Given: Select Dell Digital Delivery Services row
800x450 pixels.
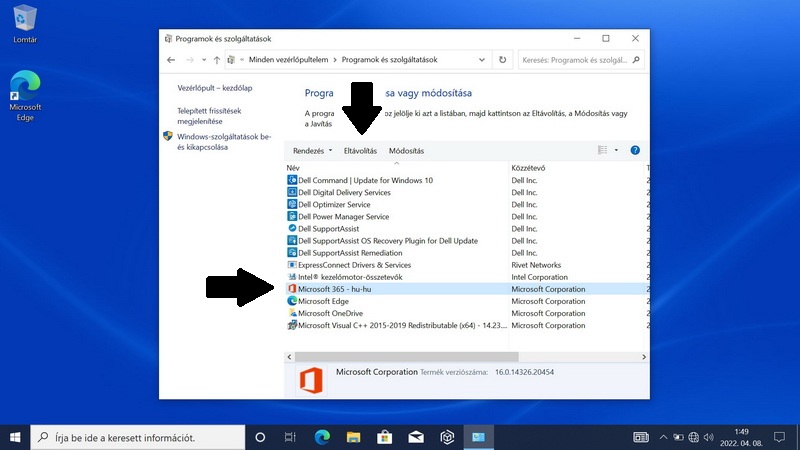Looking at the screenshot, I should coord(467,192).
